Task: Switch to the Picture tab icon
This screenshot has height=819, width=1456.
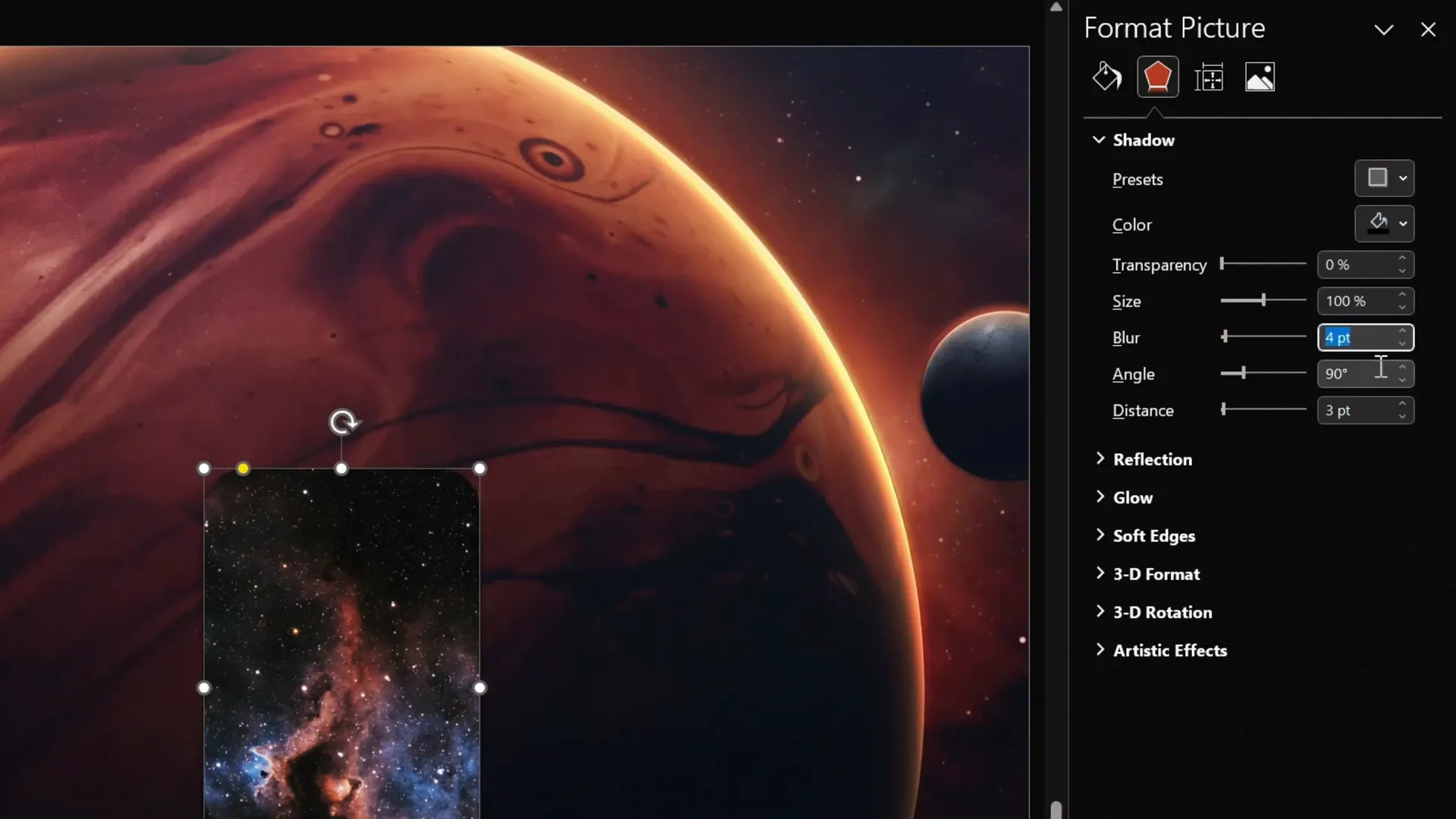Action: (x=1260, y=77)
